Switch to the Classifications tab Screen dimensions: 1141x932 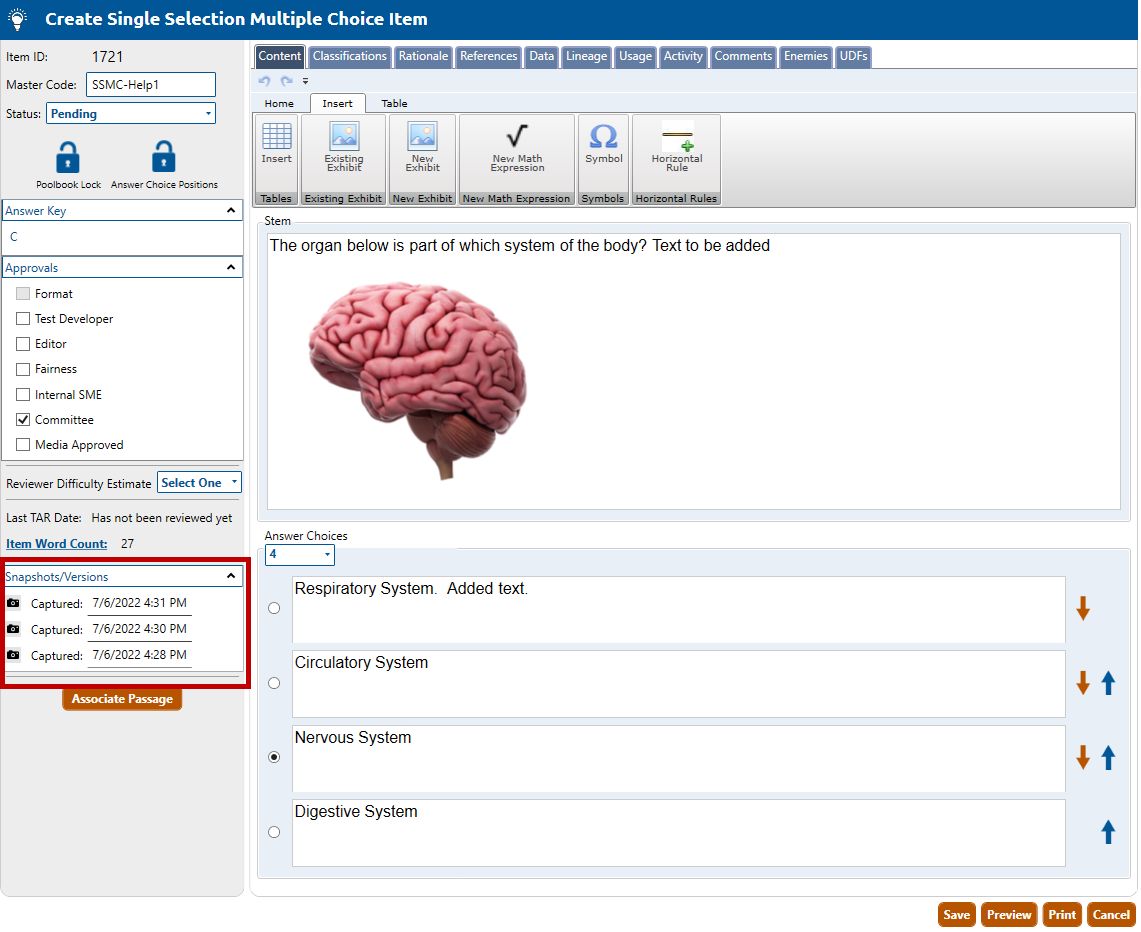tap(349, 57)
